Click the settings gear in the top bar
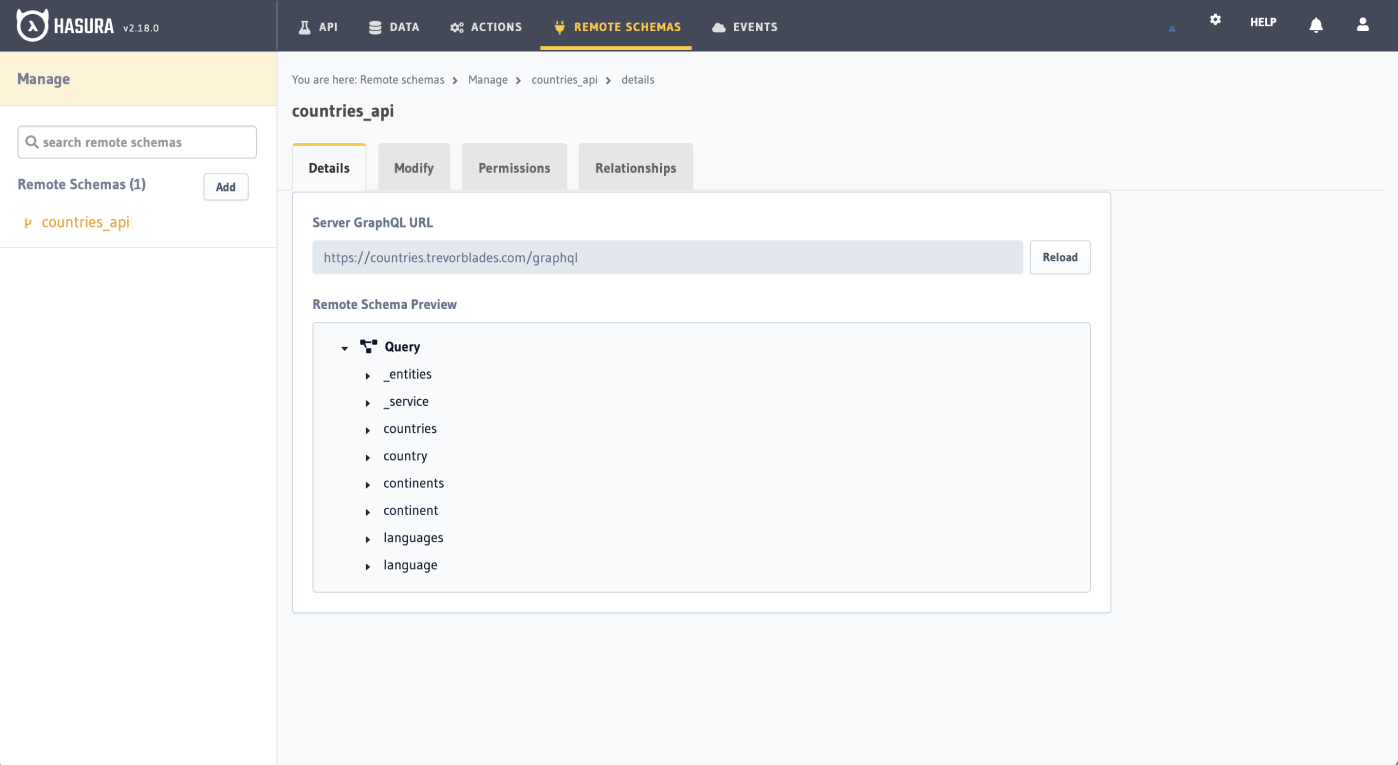The width and height of the screenshot is (1398, 765). (x=1215, y=19)
